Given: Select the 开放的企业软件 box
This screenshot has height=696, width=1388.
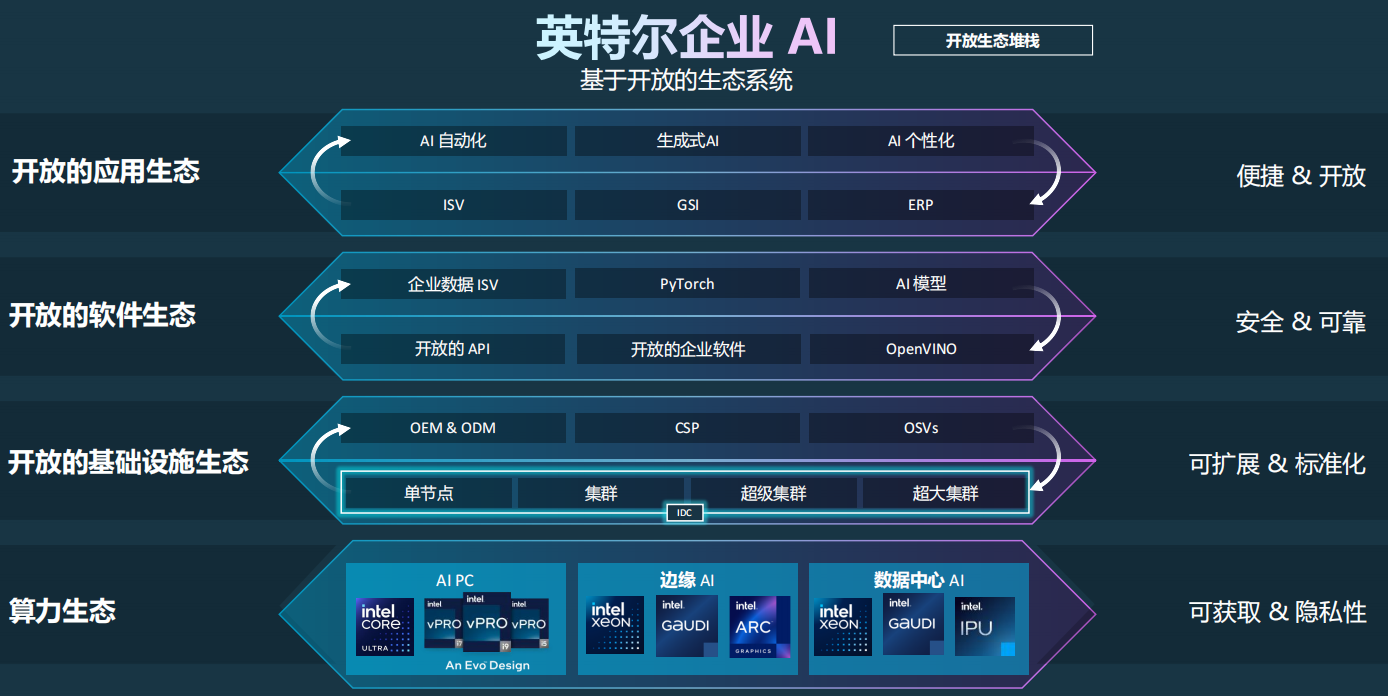Looking at the screenshot, I should point(688,349).
